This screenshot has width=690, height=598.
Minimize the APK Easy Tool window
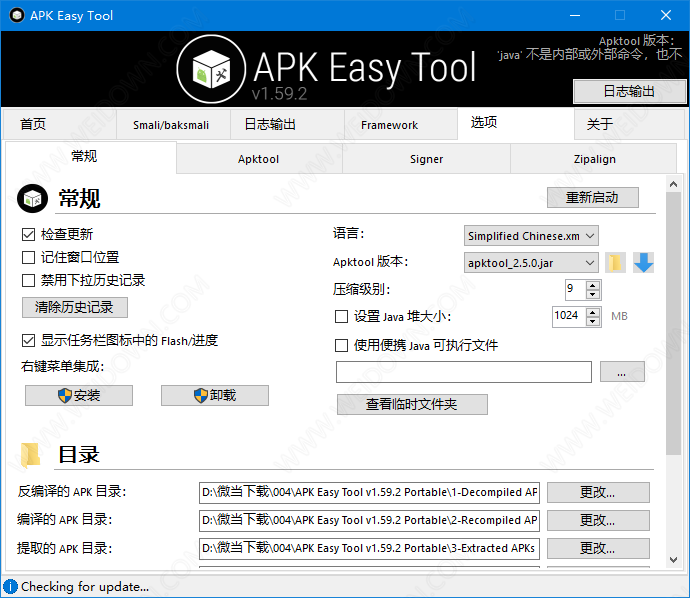575,15
